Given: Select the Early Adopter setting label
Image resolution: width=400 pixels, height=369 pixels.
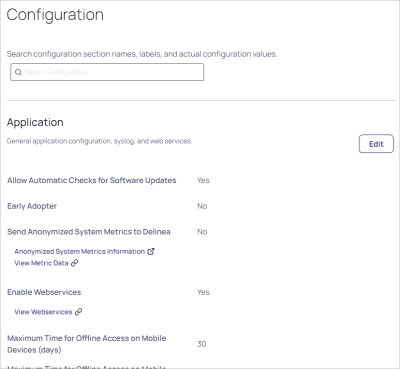Looking at the screenshot, I should click(32, 206).
